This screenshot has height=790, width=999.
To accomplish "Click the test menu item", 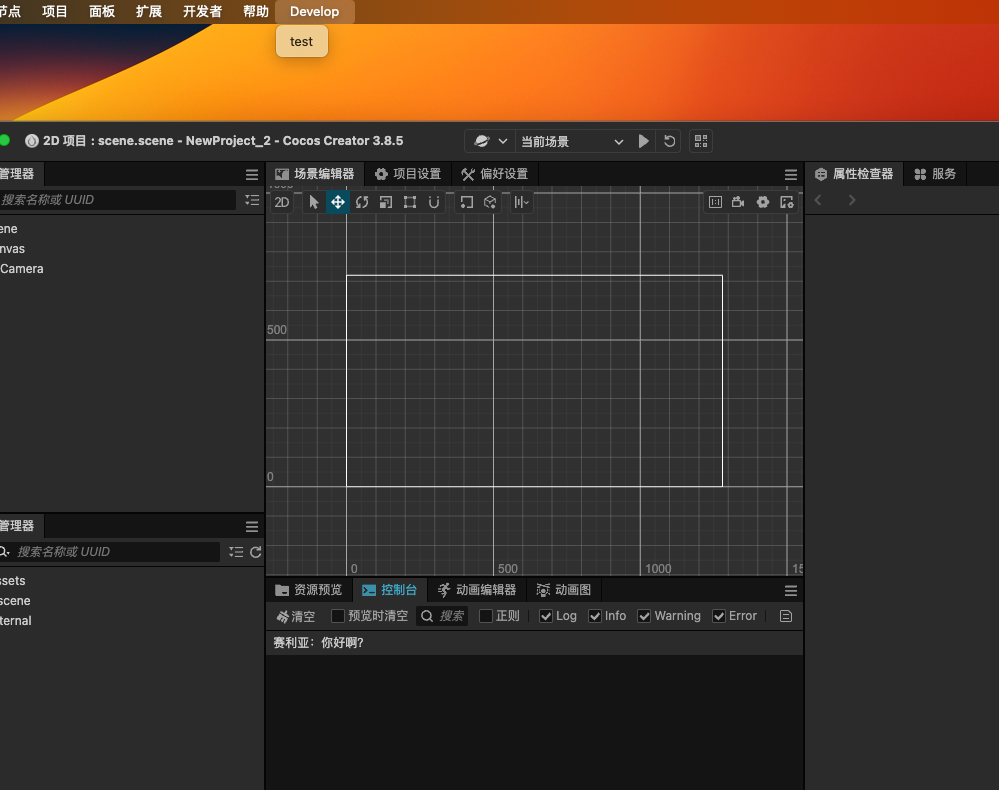I will pos(301,41).
